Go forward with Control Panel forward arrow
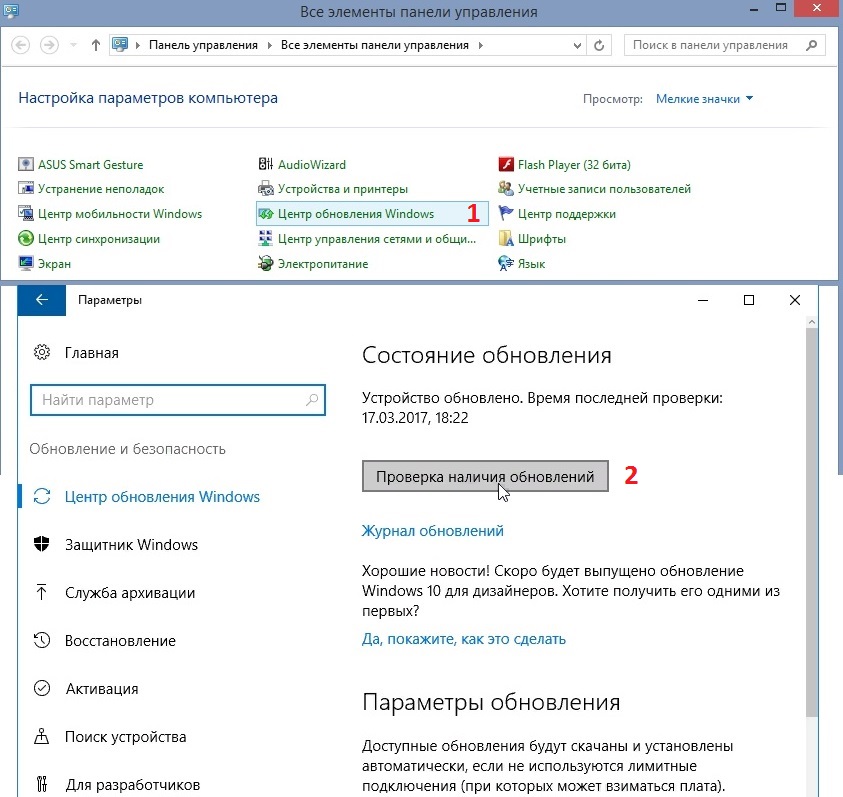Viewport: 843px width, 797px height. click(49, 45)
